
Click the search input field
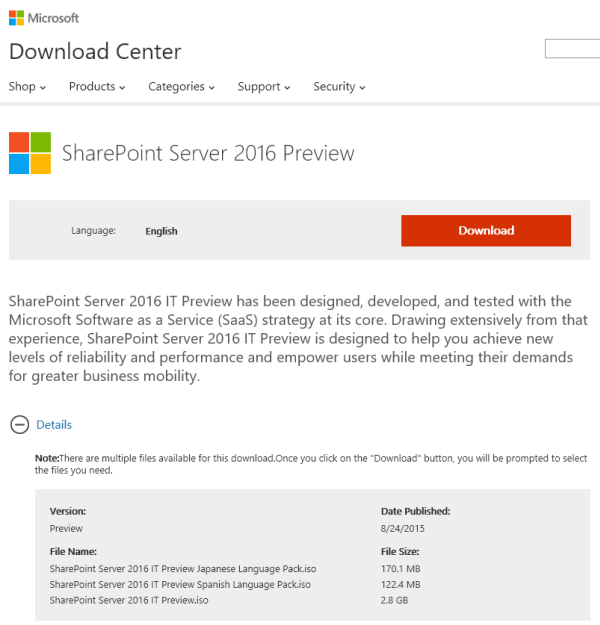(x=572, y=49)
